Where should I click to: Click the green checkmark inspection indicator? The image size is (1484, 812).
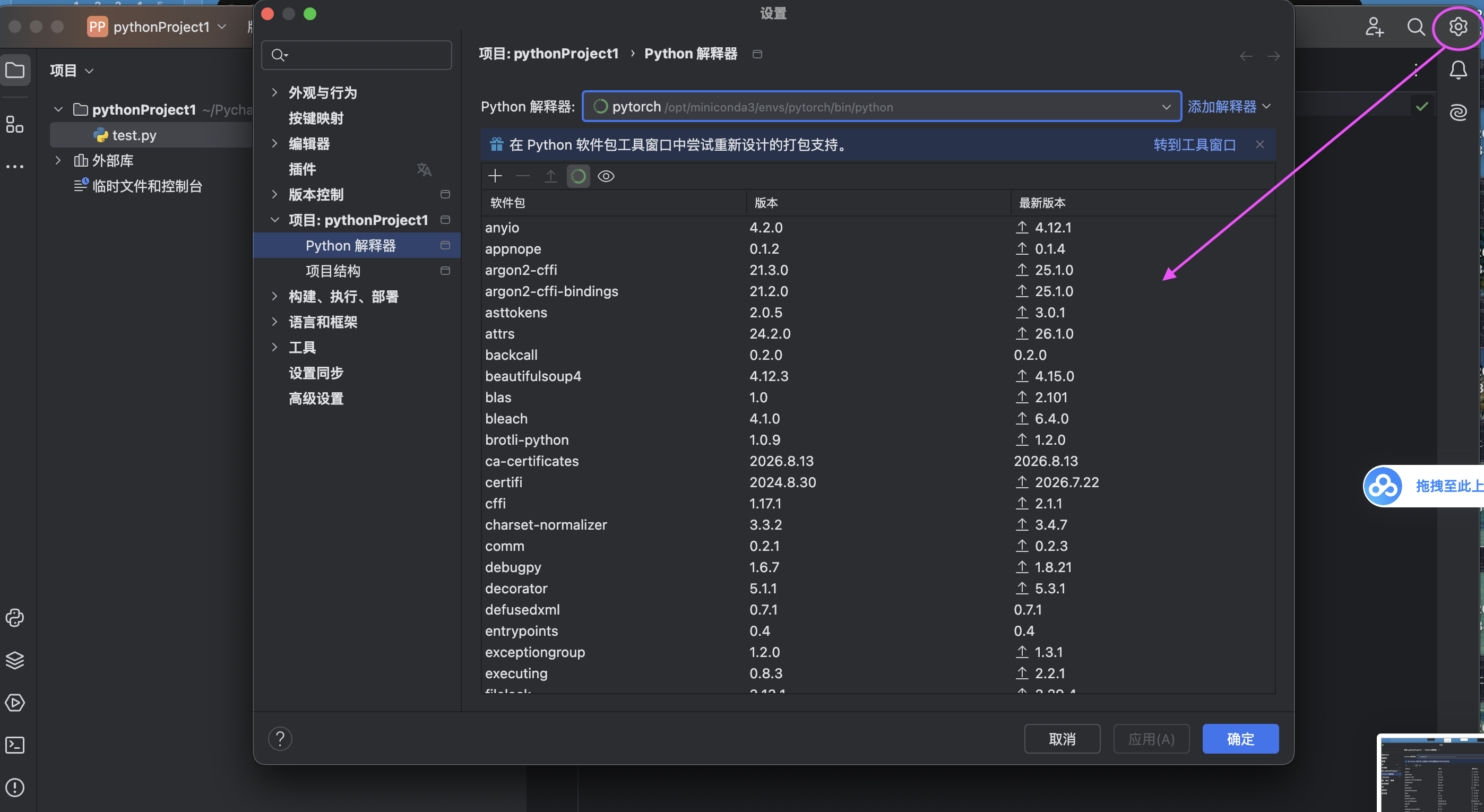point(1421,106)
